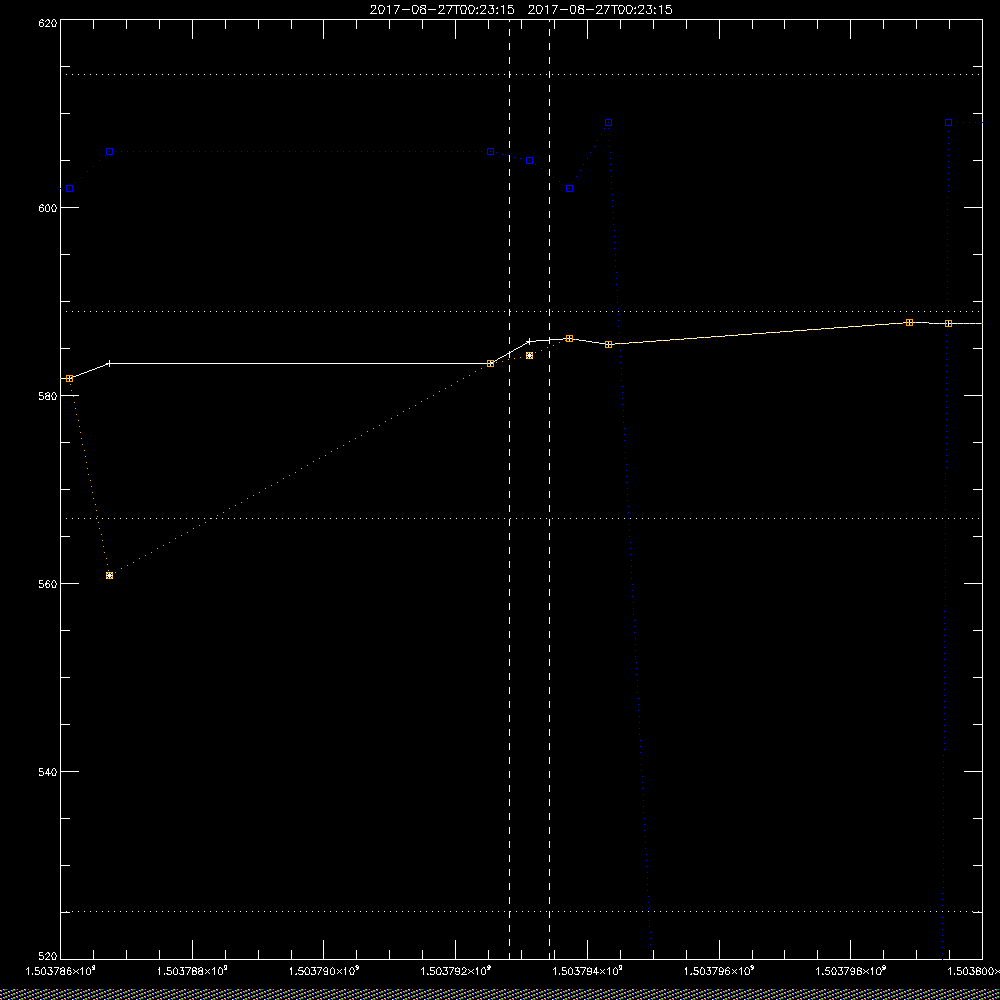1000x1000 pixels.
Task: Click the 520 label on the y-axis
Action: 48,957
